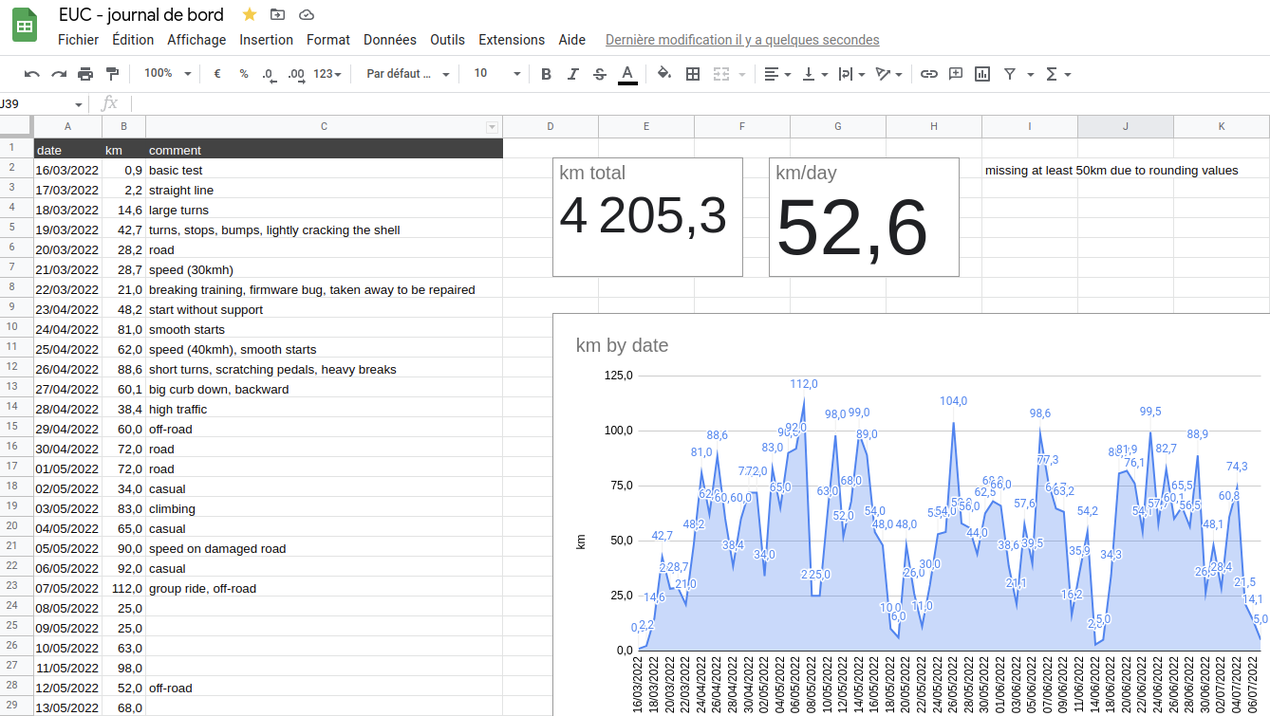1270x716 pixels.
Task: Open the font size 10 dropdown
Action: [x=497, y=74]
